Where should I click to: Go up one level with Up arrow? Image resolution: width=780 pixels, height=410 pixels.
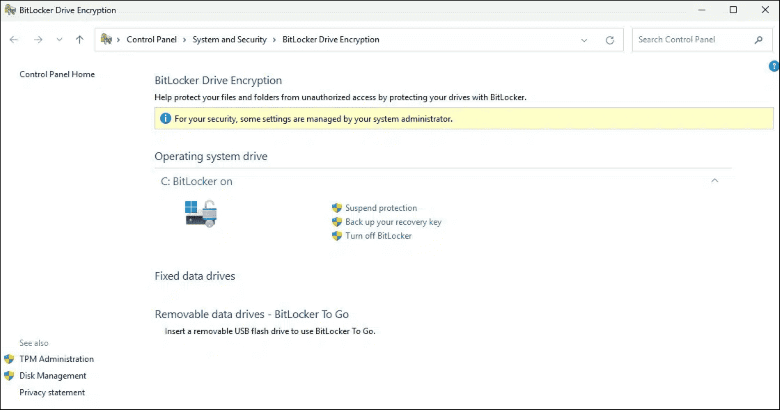tap(80, 40)
